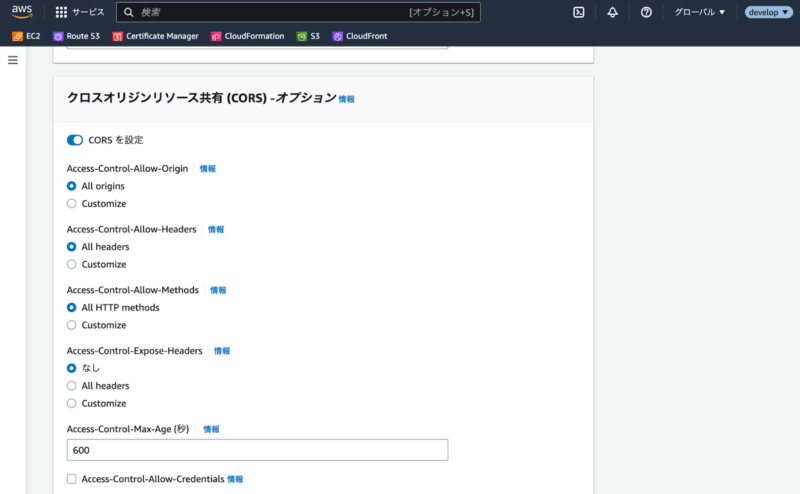Toggle the CORS を設定 switch off
The height and width of the screenshot is (494, 800).
click(x=75, y=140)
